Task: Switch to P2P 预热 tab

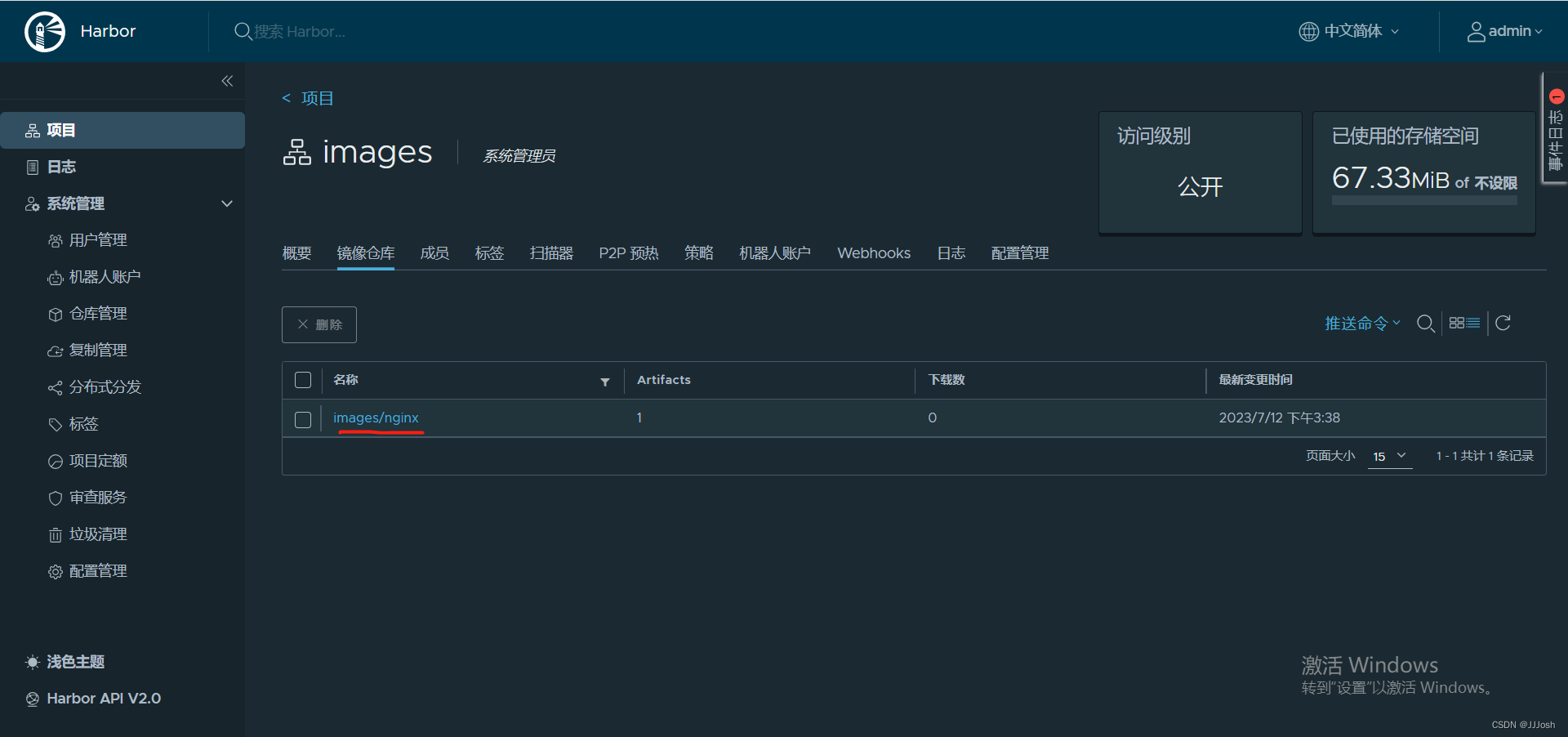Action: pos(629,253)
